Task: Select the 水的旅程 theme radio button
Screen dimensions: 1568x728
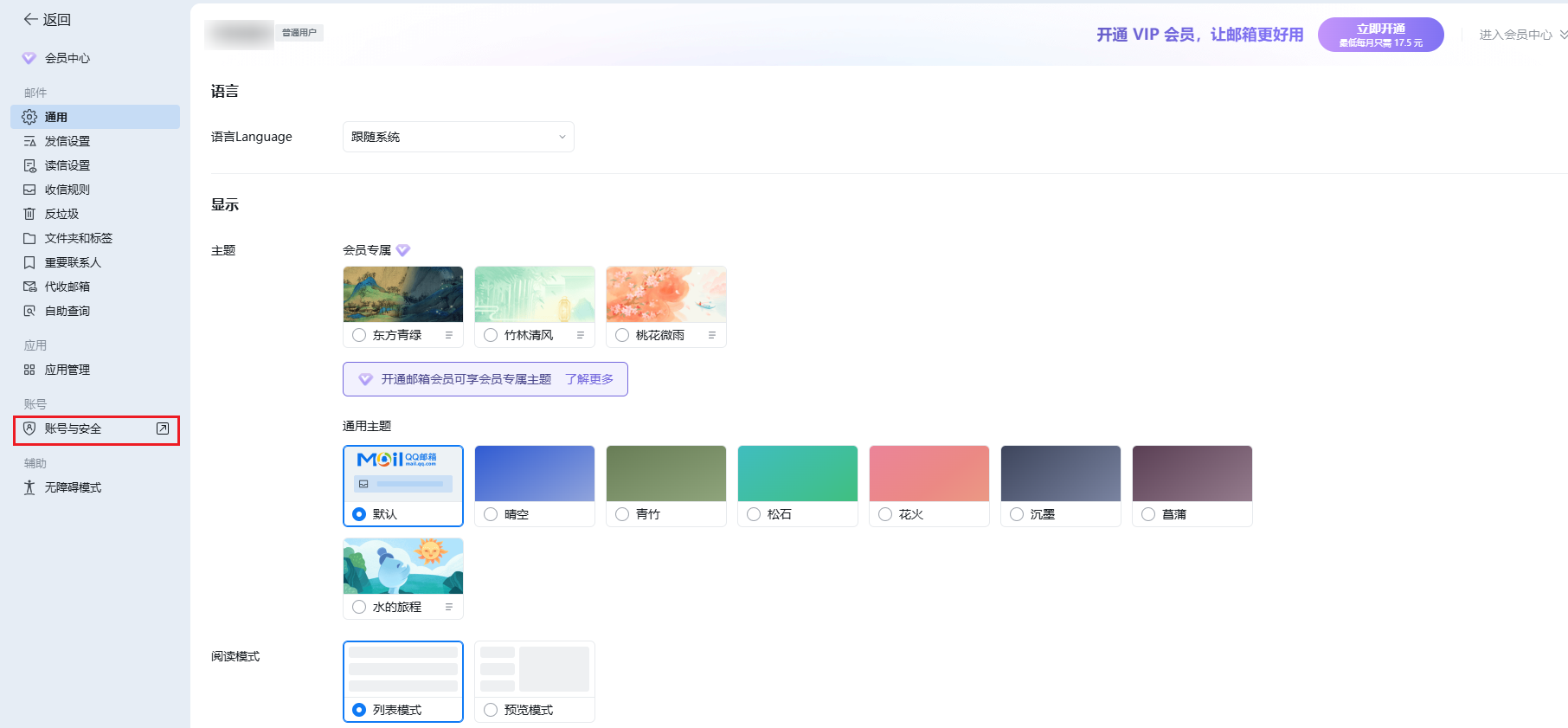Action: (359, 607)
